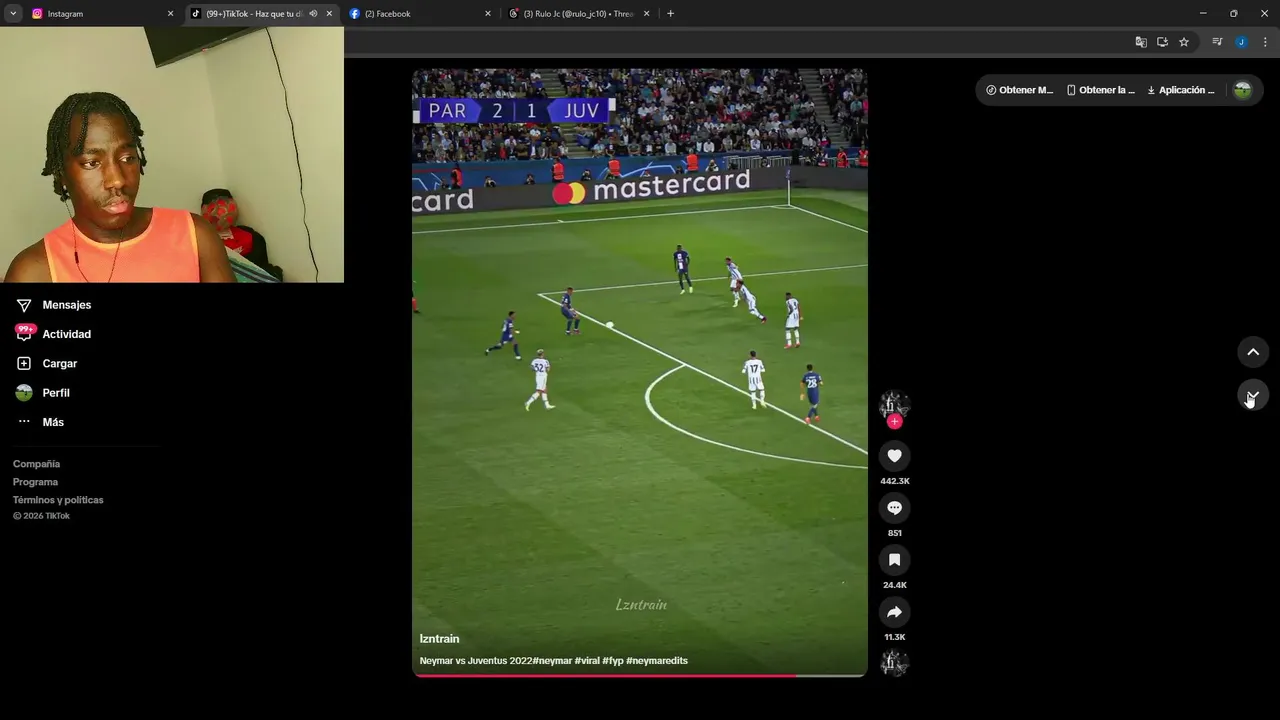
Task: Expand Términos y políticas footer section
Action: pos(58,500)
